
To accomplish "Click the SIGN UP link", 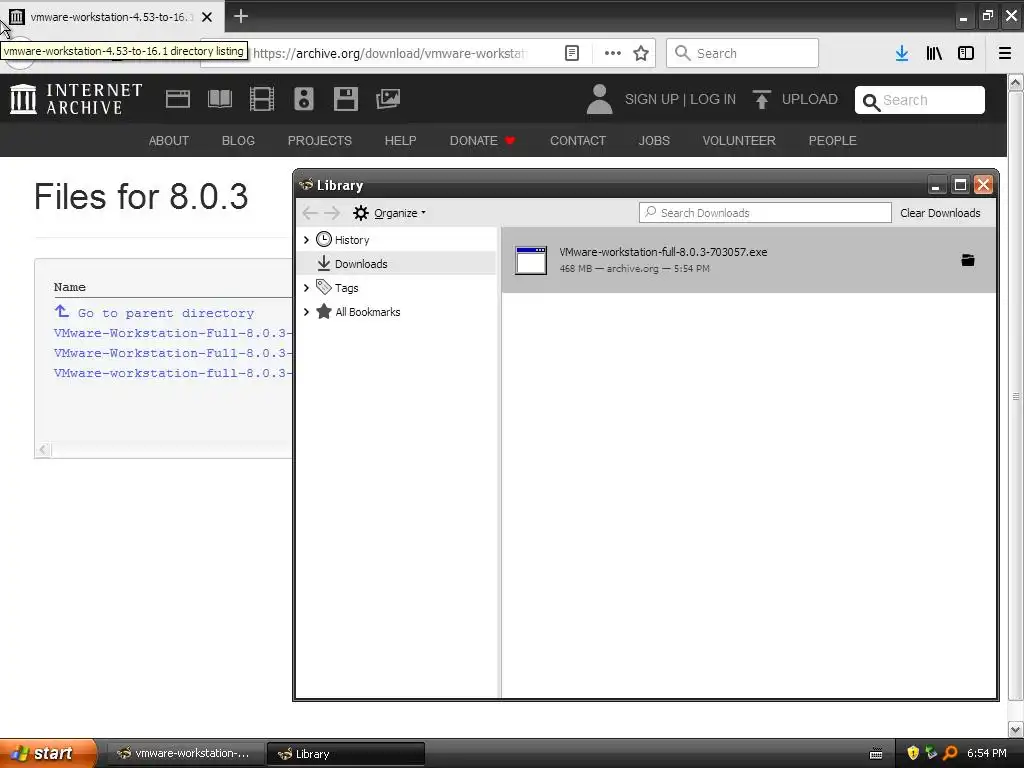I will pos(651,99).
